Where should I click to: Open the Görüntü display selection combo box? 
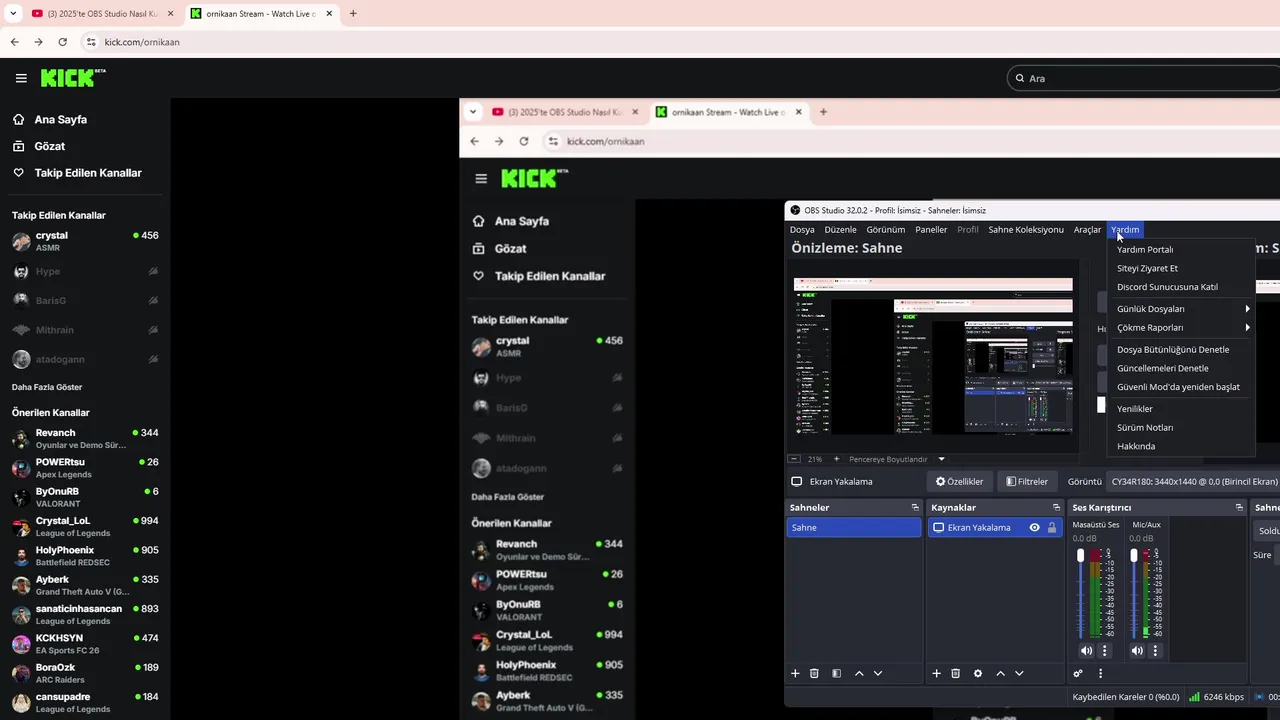[x=1195, y=481]
